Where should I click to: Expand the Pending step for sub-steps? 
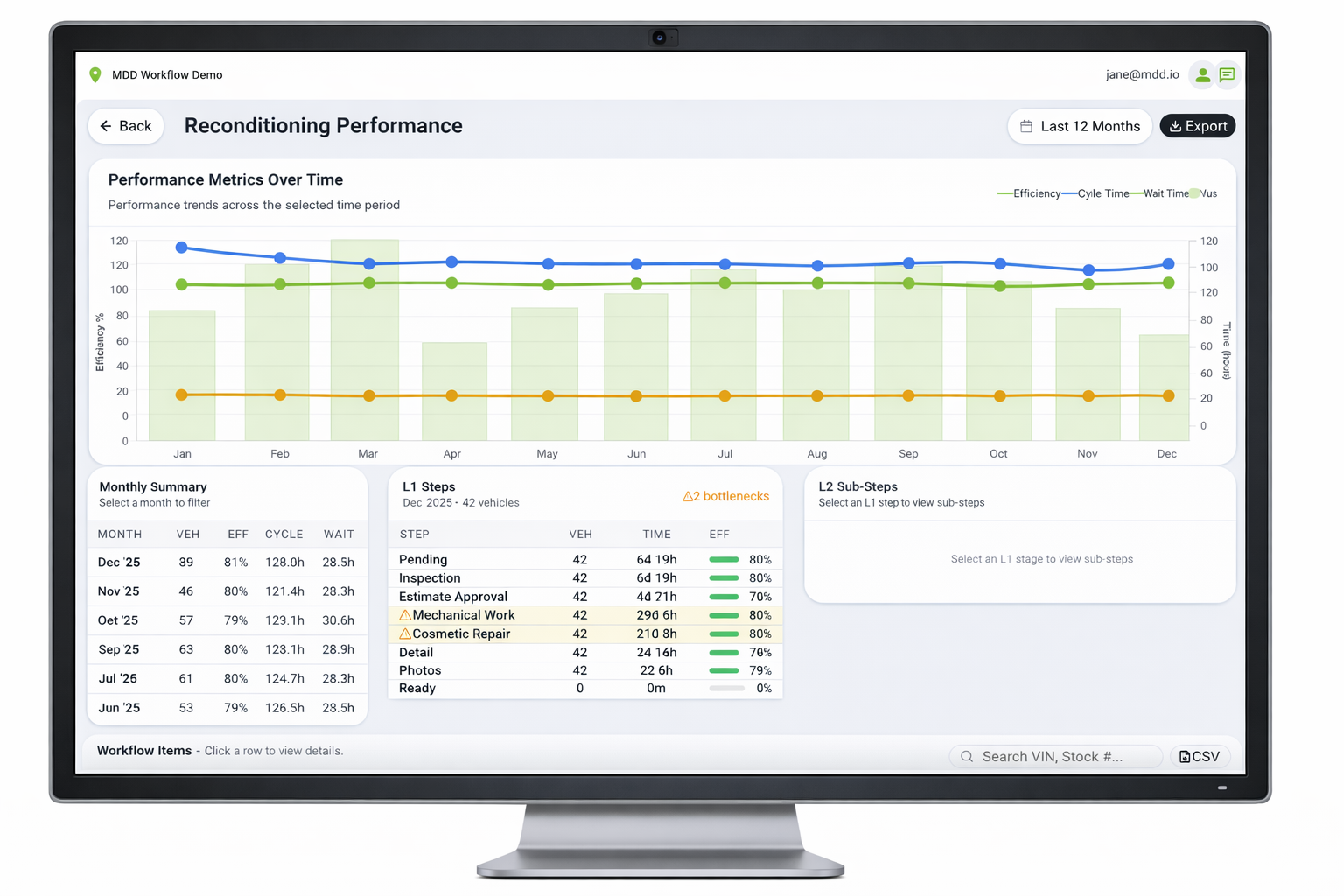423,559
